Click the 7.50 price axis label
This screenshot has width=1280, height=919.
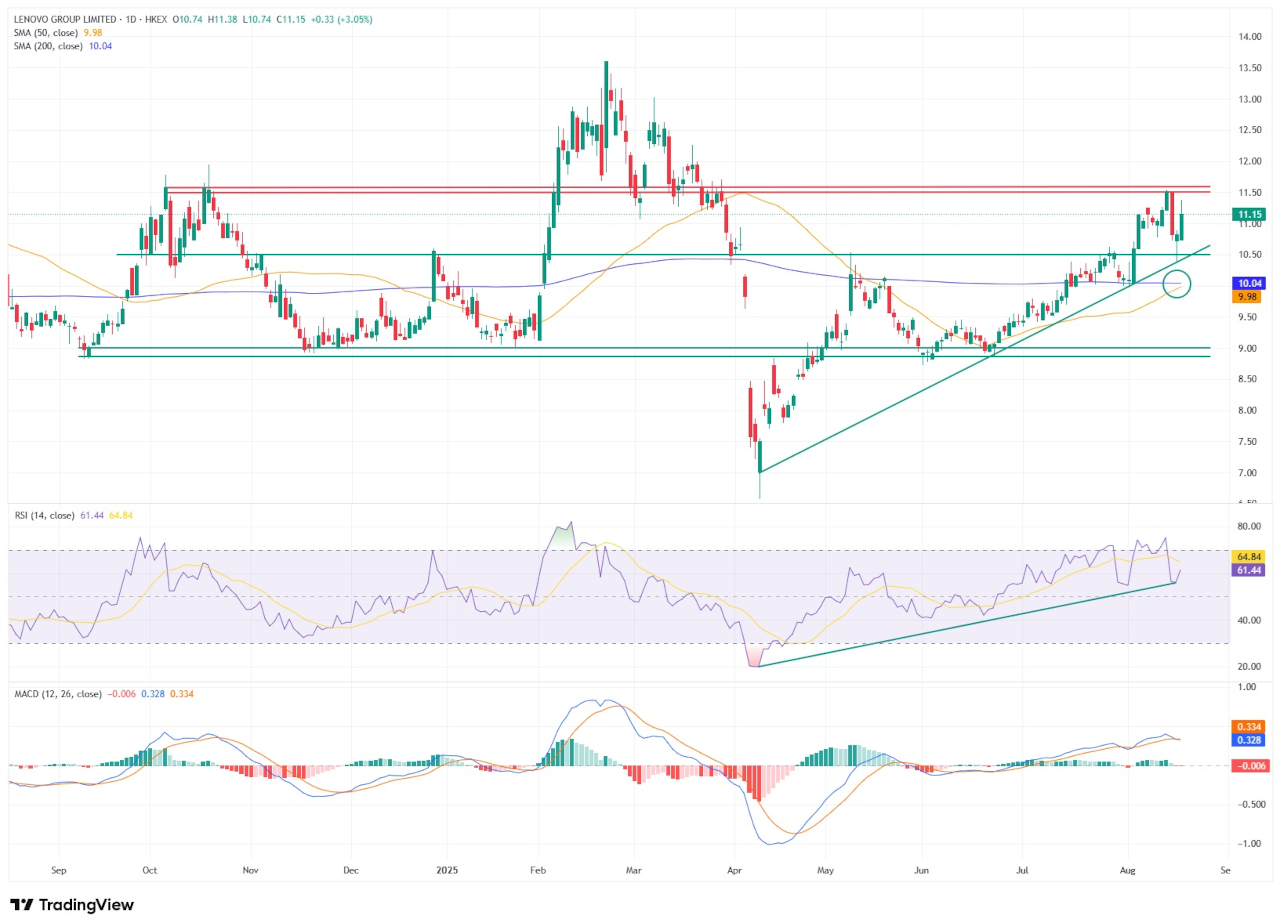click(x=1250, y=441)
